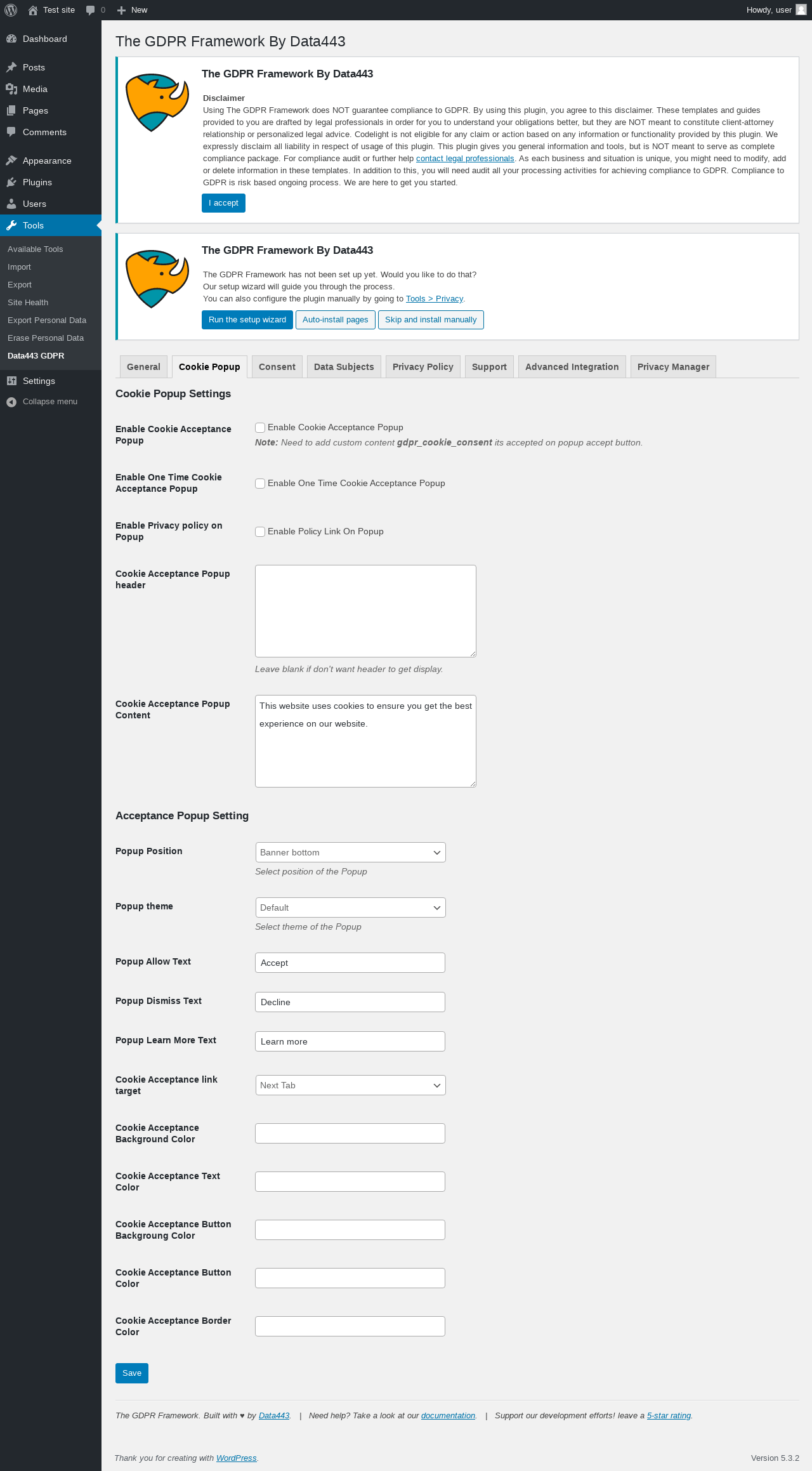This screenshot has width=812, height=1471.
Task: Open the WordPress footer link
Action: point(237,1458)
